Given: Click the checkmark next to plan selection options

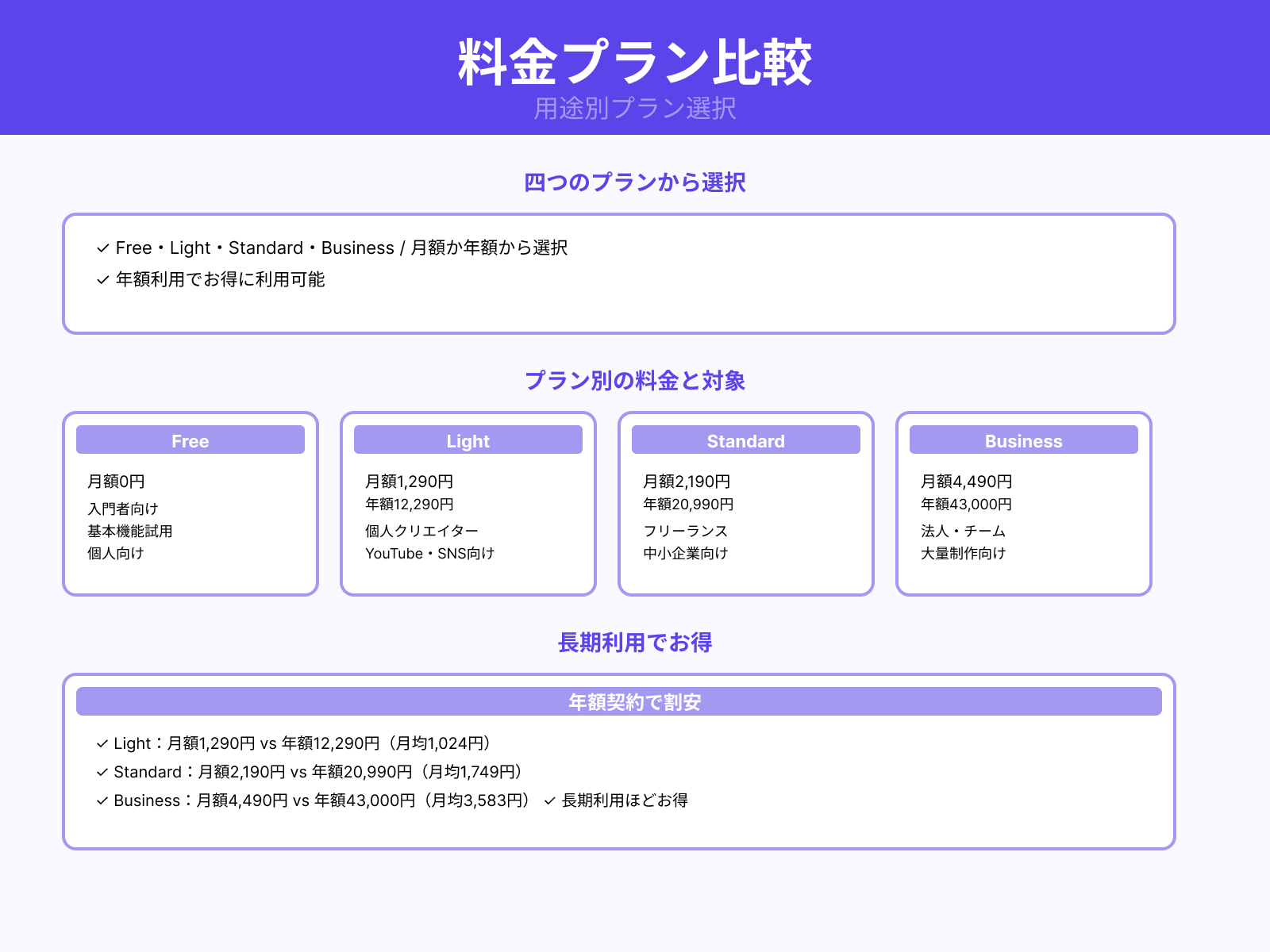Looking at the screenshot, I should tap(102, 248).
